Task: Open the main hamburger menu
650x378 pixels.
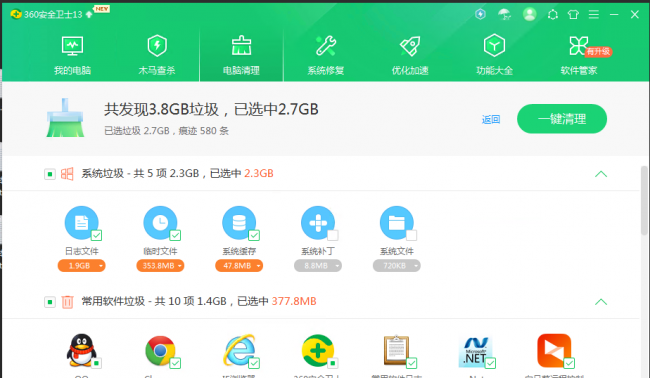Action: tap(594, 15)
